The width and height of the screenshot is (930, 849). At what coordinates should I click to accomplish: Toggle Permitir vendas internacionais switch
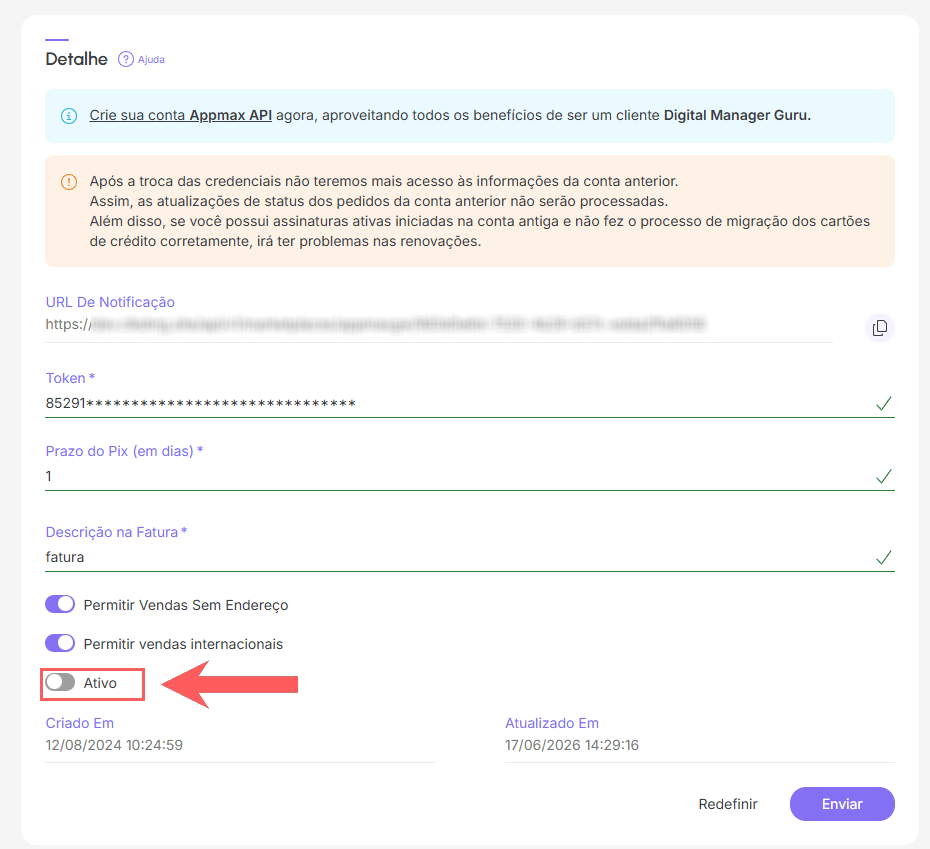click(x=60, y=643)
